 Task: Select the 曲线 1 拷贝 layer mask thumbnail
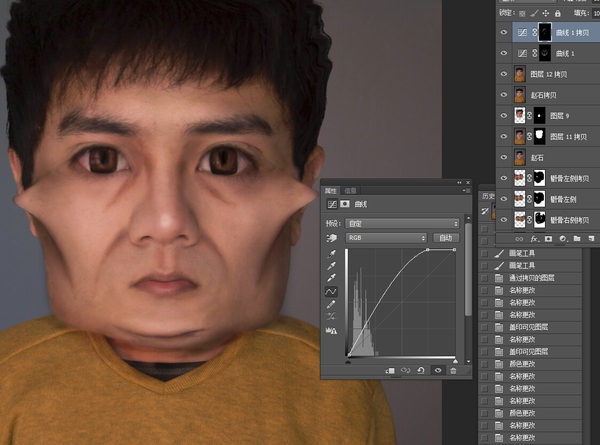tap(545, 32)
